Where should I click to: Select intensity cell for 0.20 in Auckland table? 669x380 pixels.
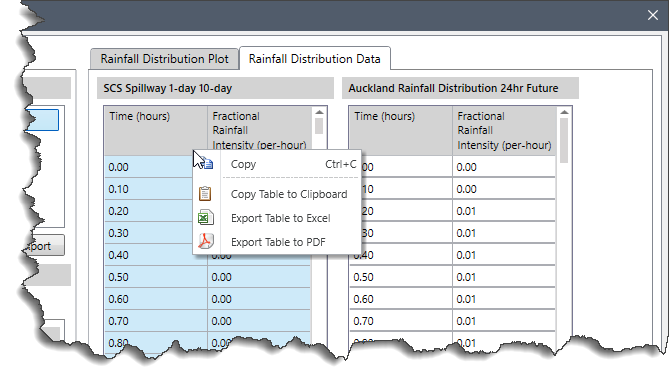click(504, 211)
